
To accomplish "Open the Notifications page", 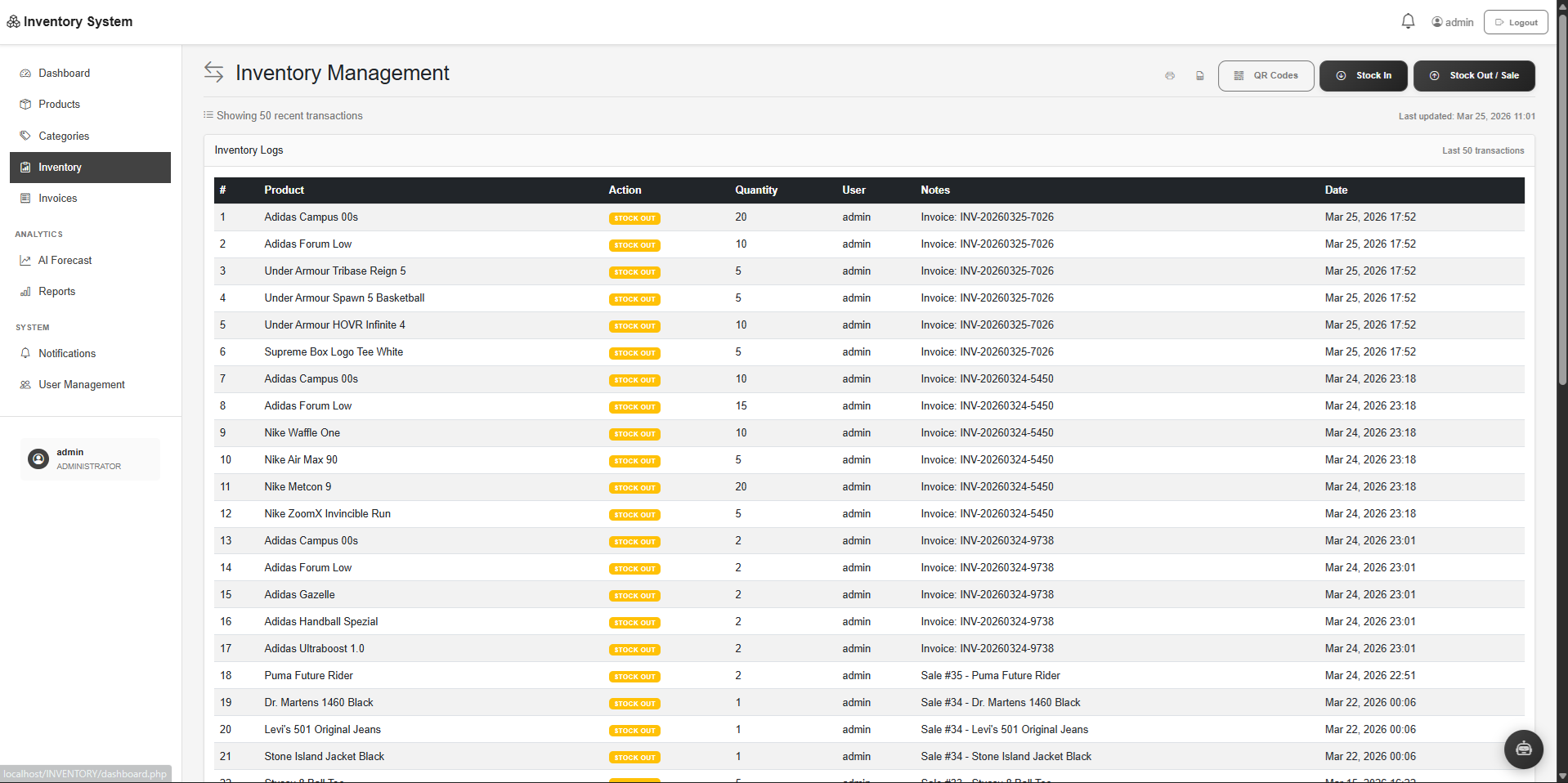I will tap(66, 353).
